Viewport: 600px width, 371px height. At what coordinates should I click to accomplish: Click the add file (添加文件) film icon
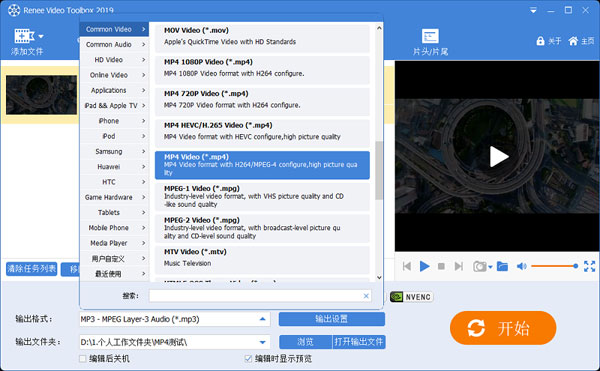[x=24, y=36]
